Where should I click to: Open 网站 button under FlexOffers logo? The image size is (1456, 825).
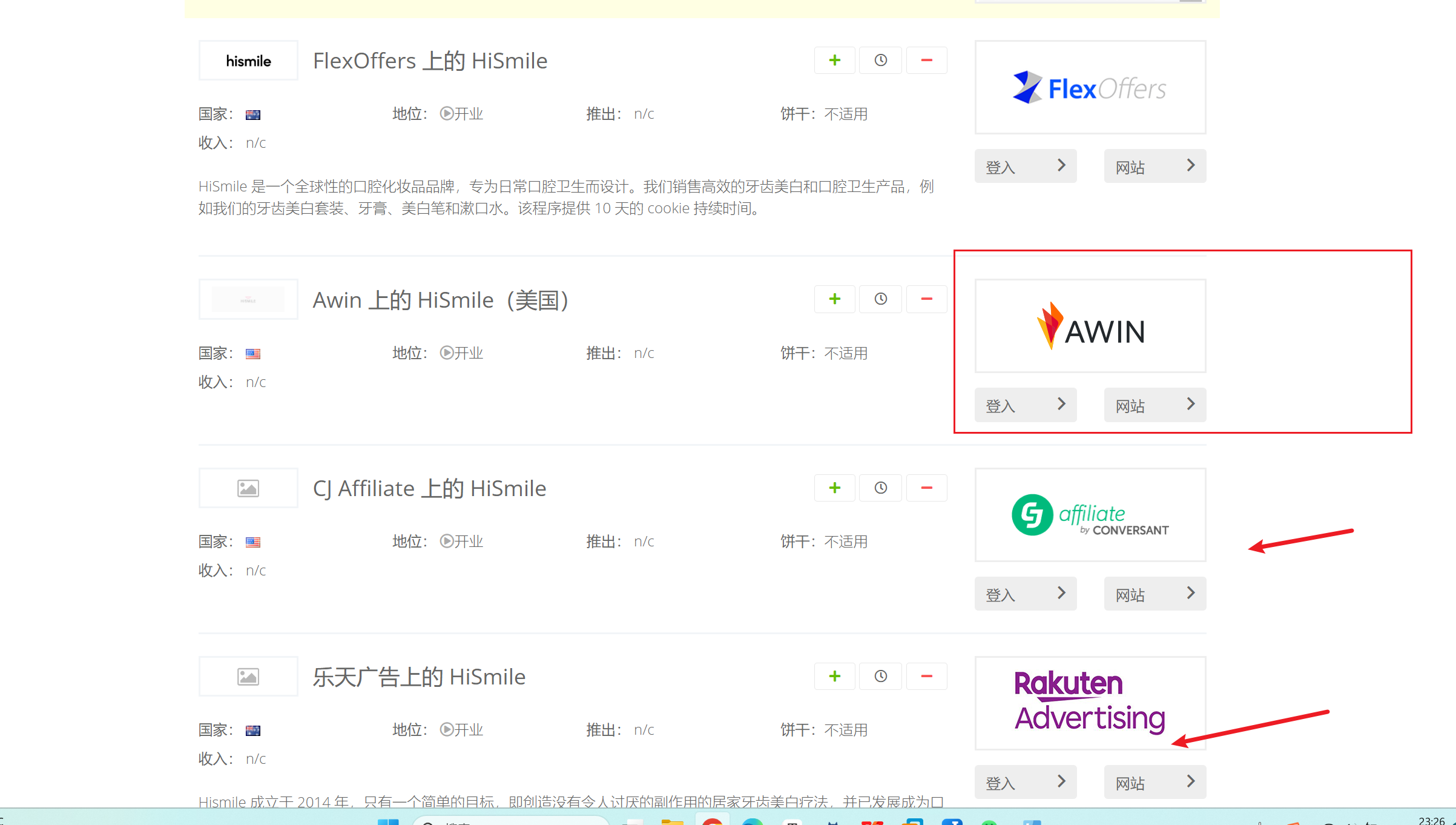point(1155,166)
